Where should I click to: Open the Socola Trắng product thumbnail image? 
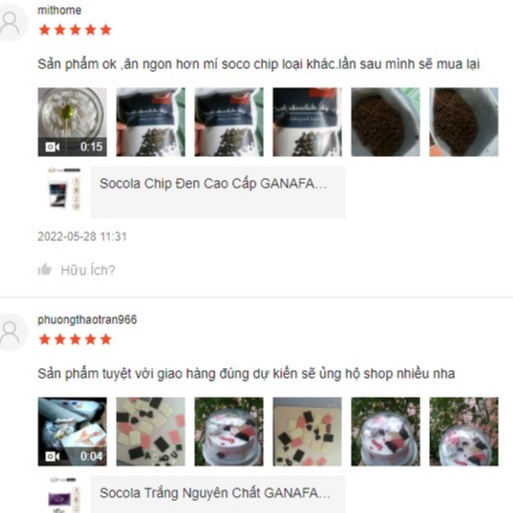[x=64, y=495]
